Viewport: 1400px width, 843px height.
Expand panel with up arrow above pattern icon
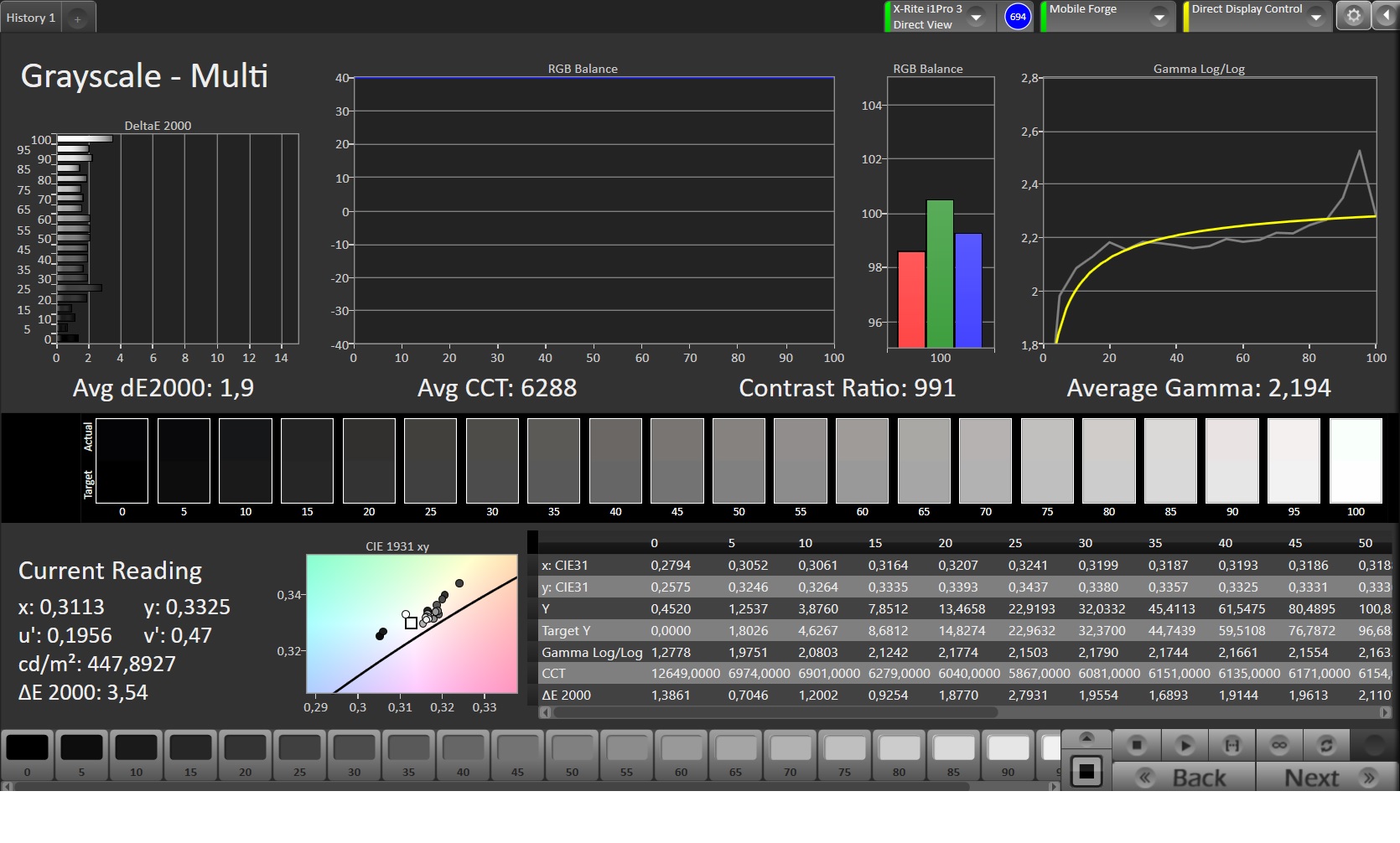pos(1086,737)
